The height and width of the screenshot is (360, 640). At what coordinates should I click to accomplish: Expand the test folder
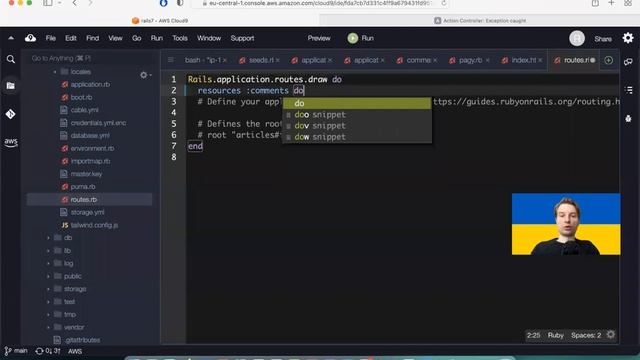point(48,302)
